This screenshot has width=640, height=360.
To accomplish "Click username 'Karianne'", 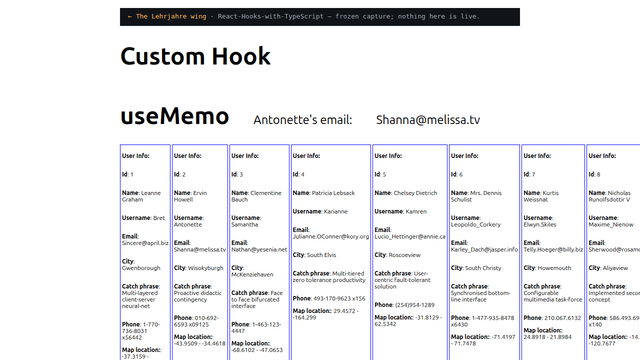I will 336,211.
